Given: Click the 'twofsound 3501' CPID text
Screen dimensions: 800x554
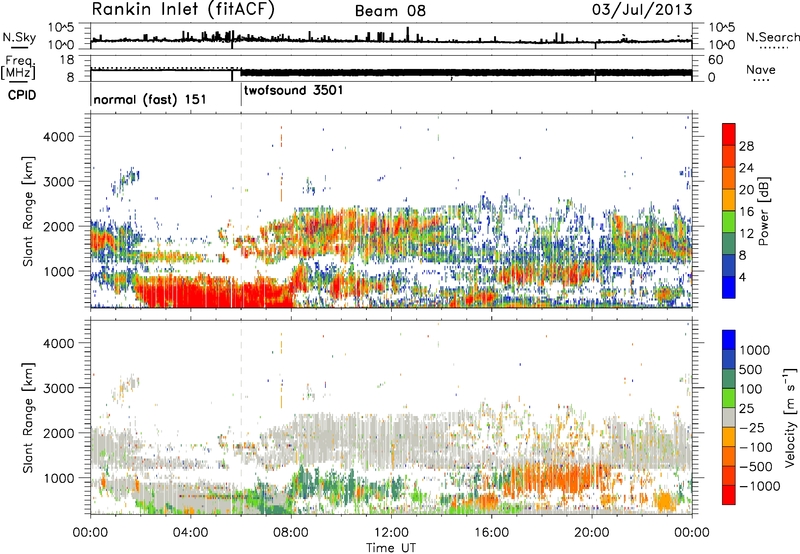Looking at the screenshot, I should [293, 91].
